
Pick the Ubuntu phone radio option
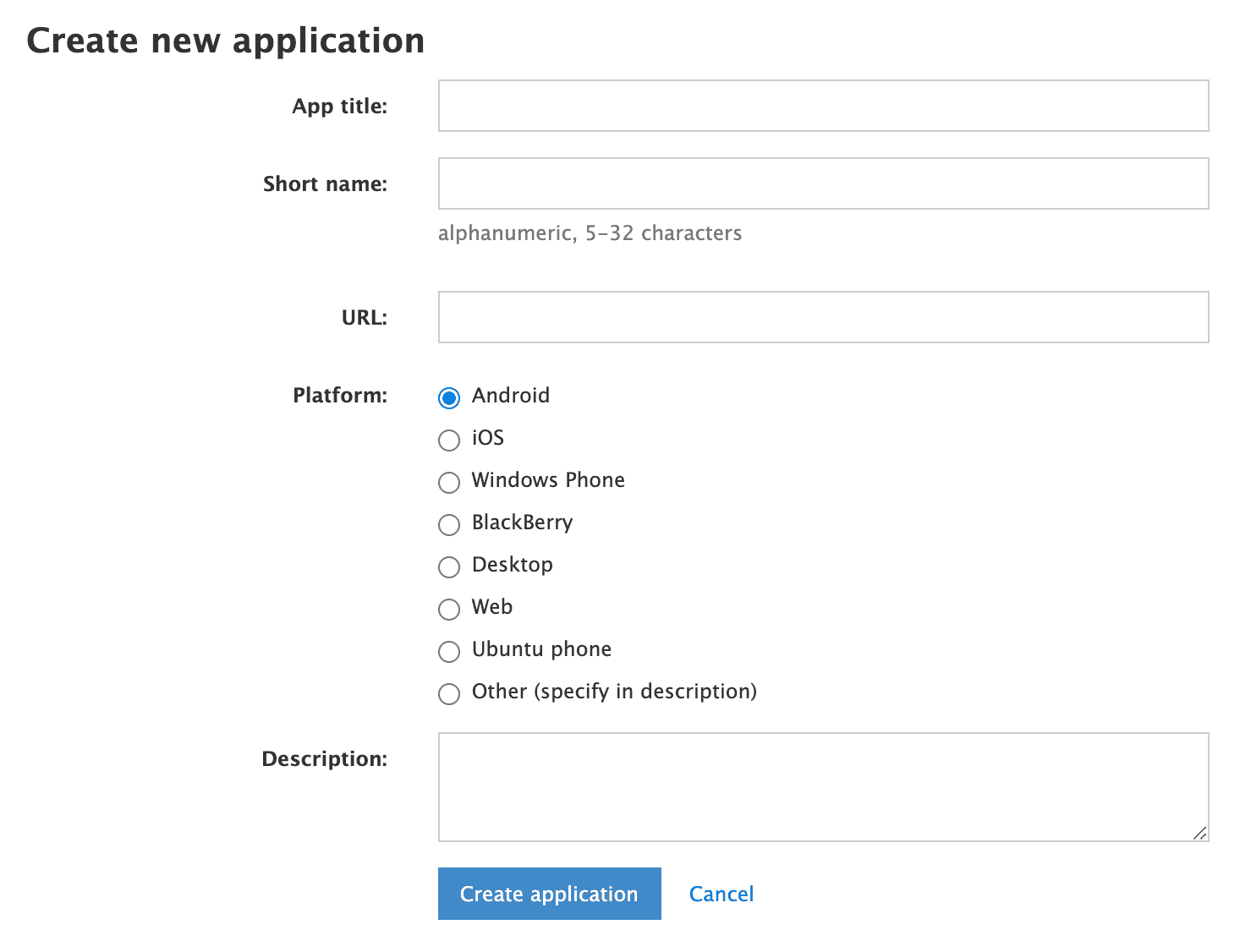tap(449, 651)
